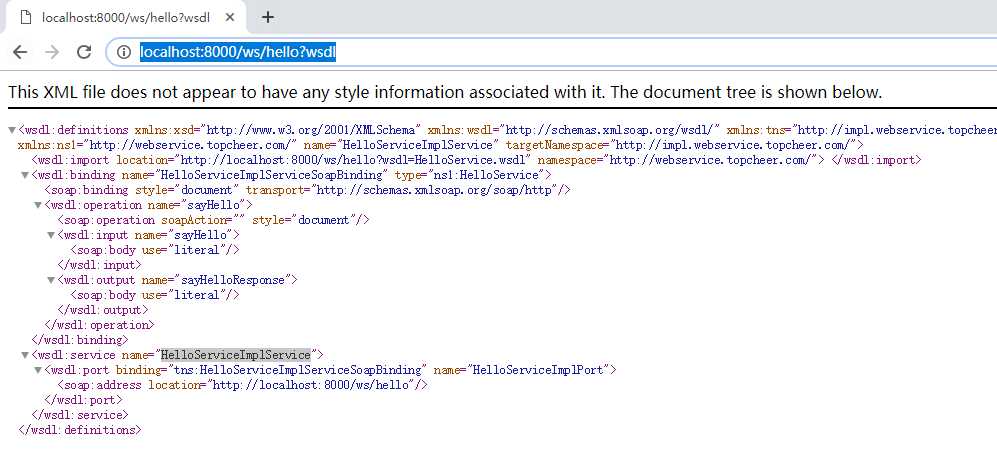Open a new browser tab
Screen dimensions: 997x468
(268, 17)
